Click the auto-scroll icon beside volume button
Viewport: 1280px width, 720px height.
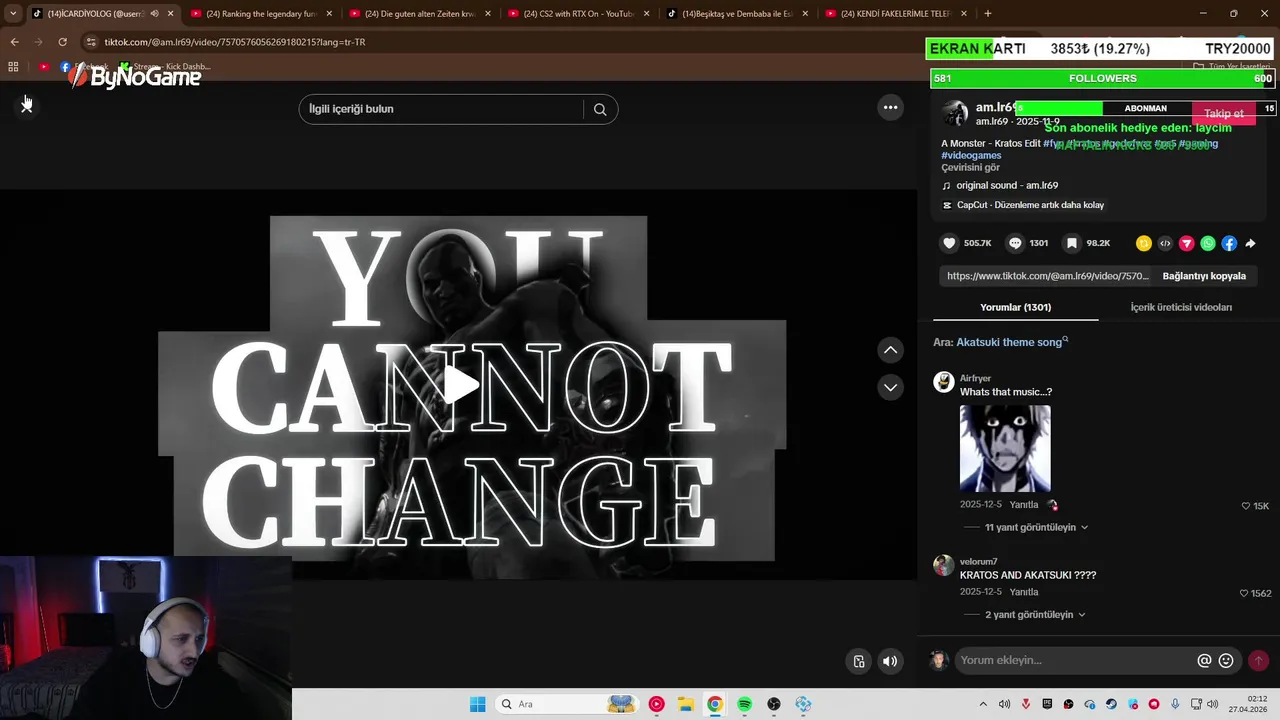[x=858, y=661]
